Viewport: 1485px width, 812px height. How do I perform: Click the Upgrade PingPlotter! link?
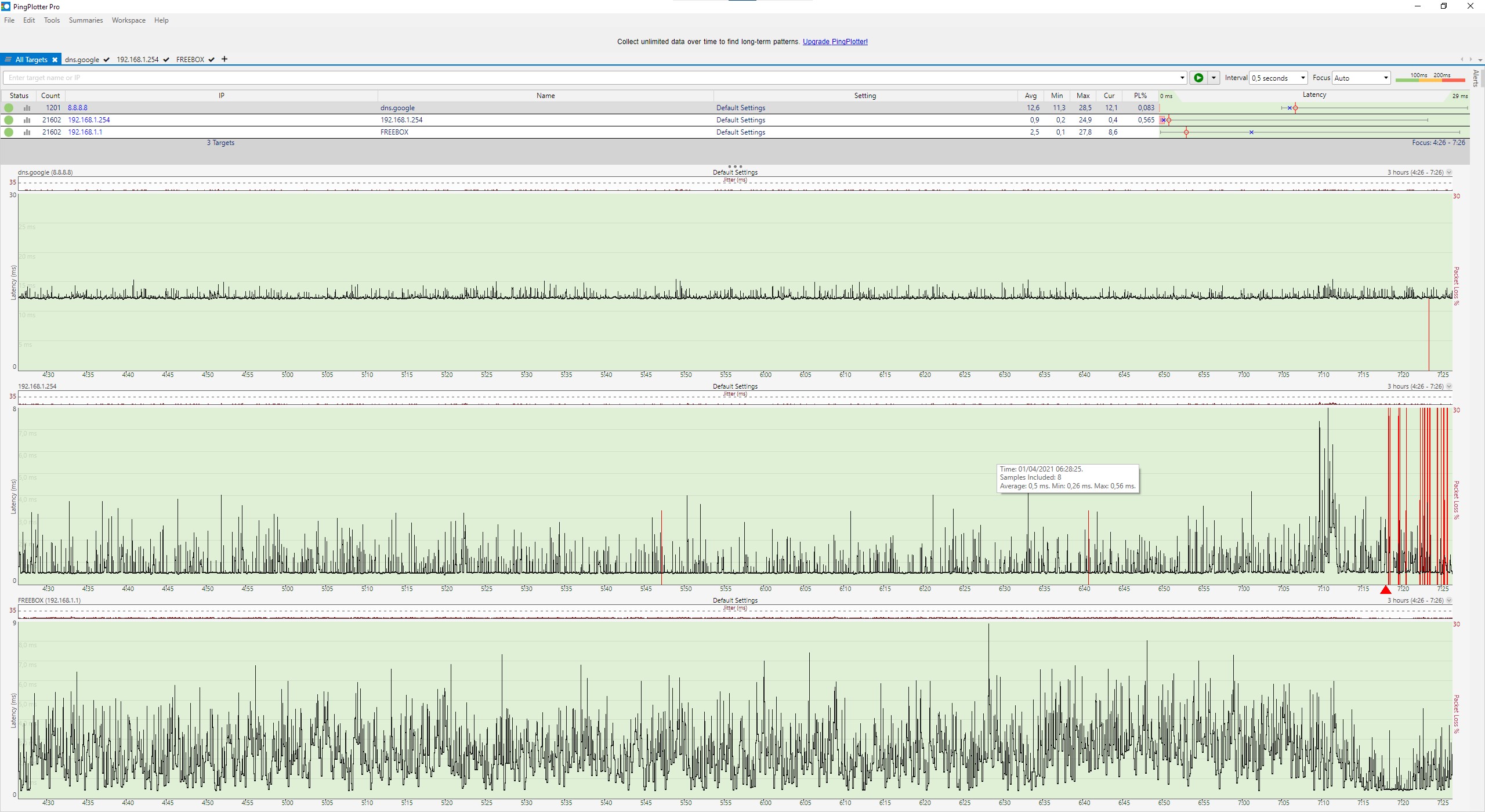point(835,42)
